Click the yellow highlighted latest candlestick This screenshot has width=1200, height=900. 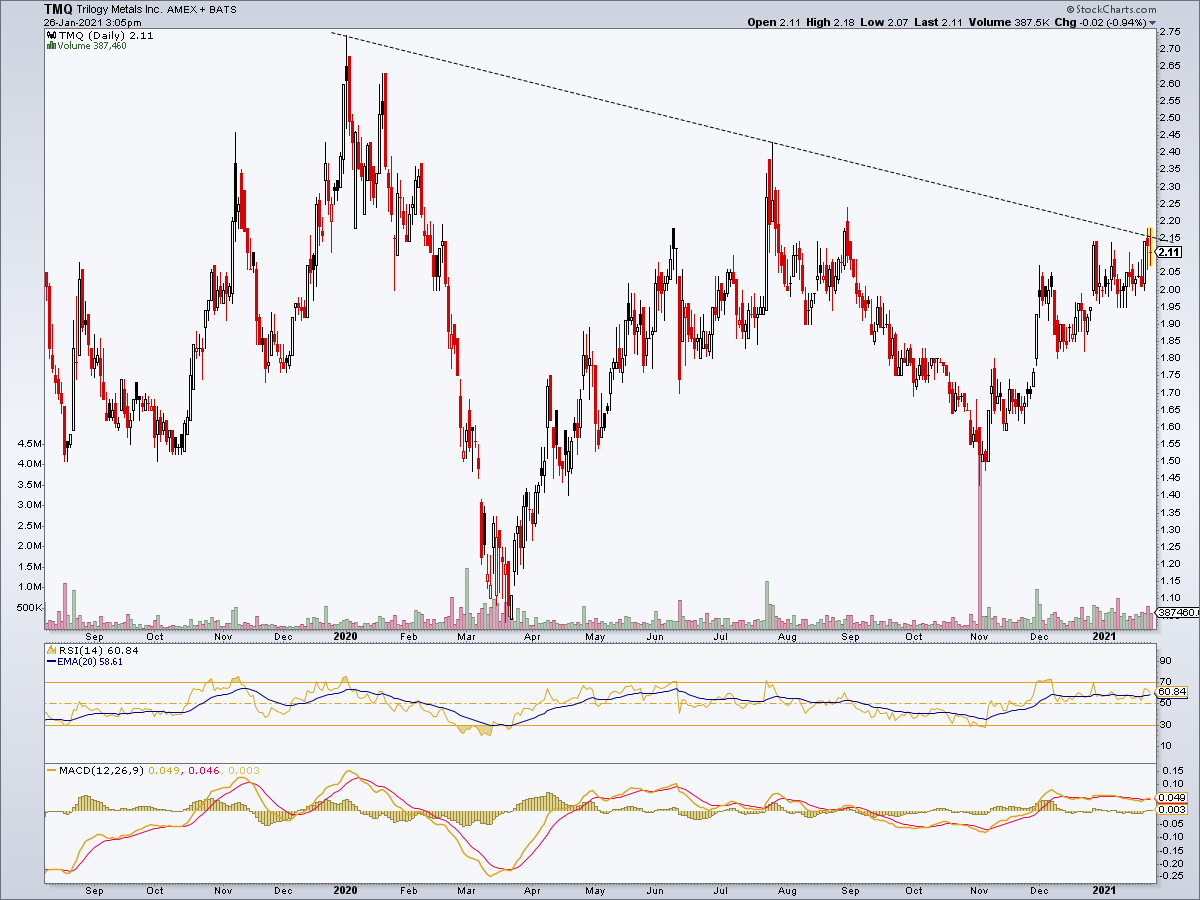pyautogui.click(x=1149, y=248)
